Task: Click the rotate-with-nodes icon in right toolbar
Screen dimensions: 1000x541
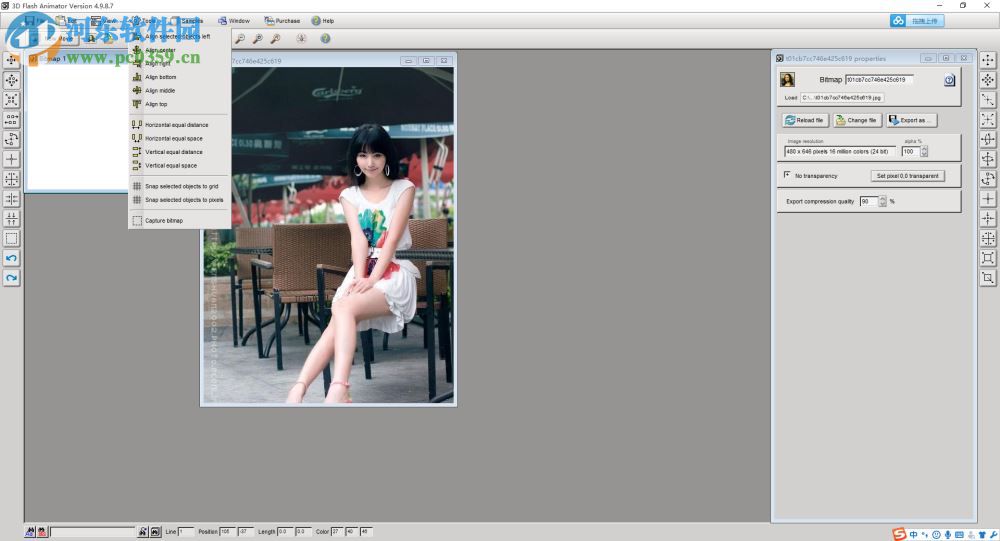Action: (x=988, y=179)
